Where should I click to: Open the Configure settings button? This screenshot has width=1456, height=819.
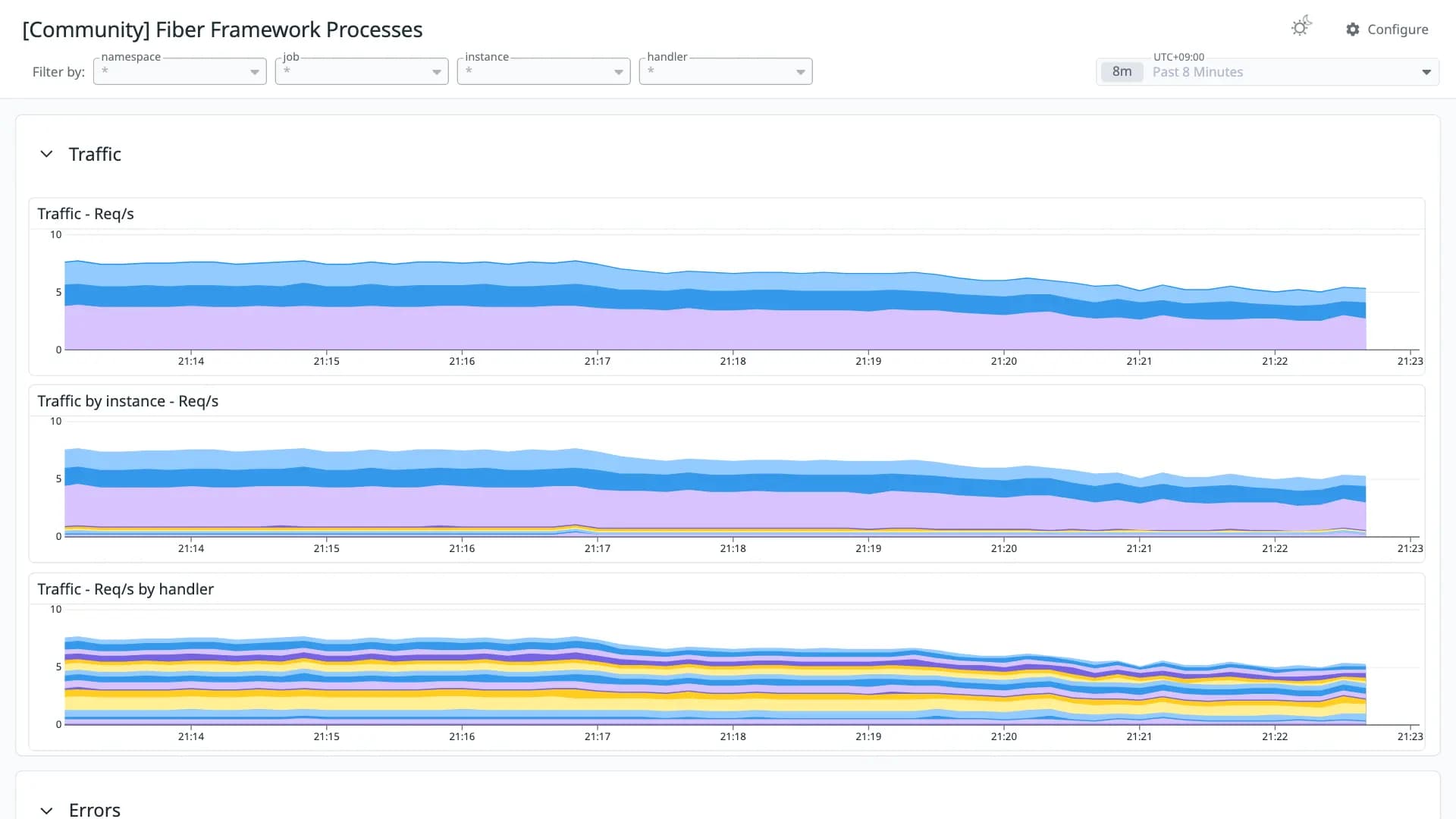[1387, 29]
